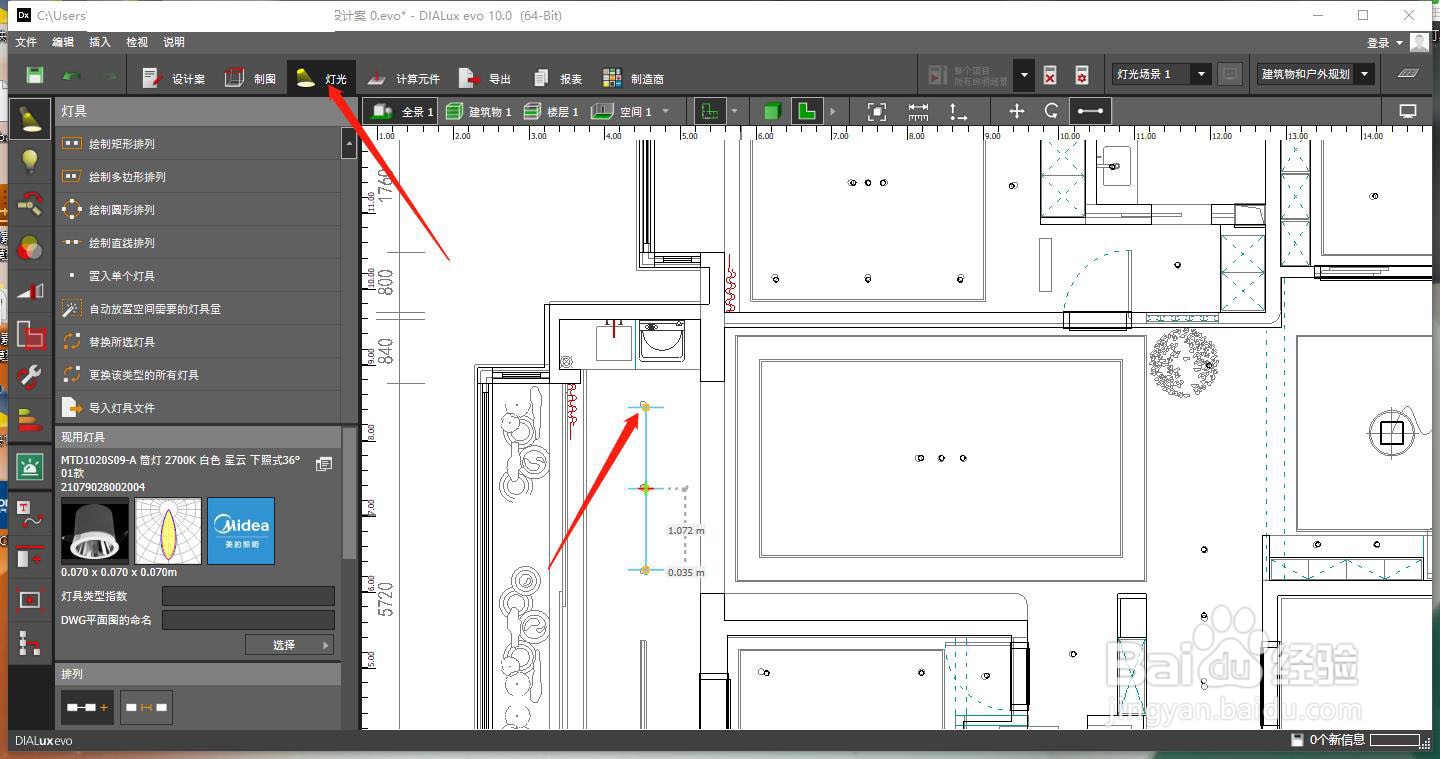Choose 绘制矩形排列 rectangular arrangement

(198, 144)
